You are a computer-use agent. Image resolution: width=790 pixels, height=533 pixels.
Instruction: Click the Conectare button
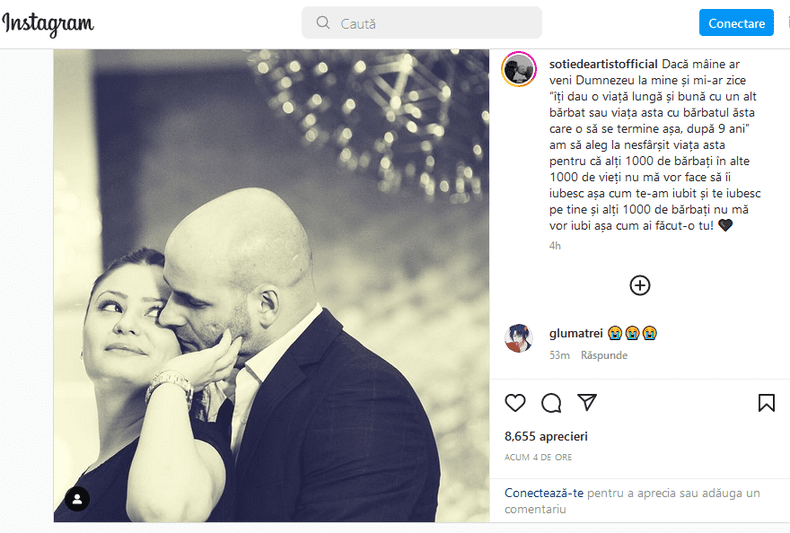[736, 23]
